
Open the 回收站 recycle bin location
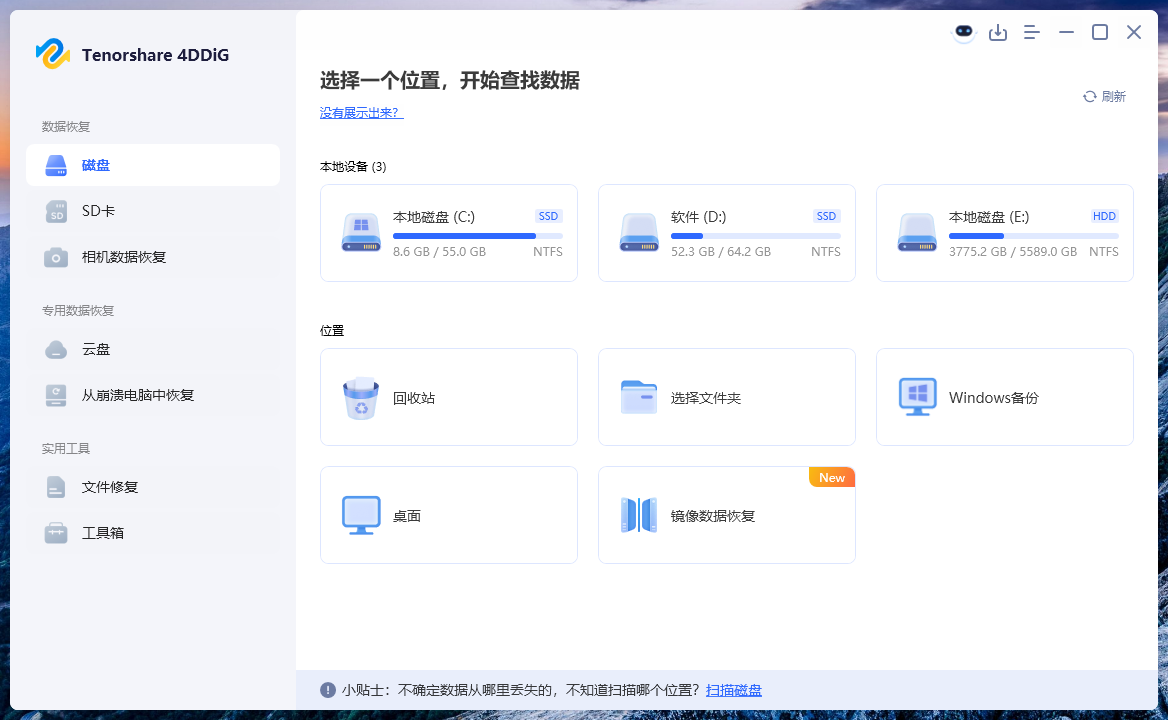(x=448, y=396)
